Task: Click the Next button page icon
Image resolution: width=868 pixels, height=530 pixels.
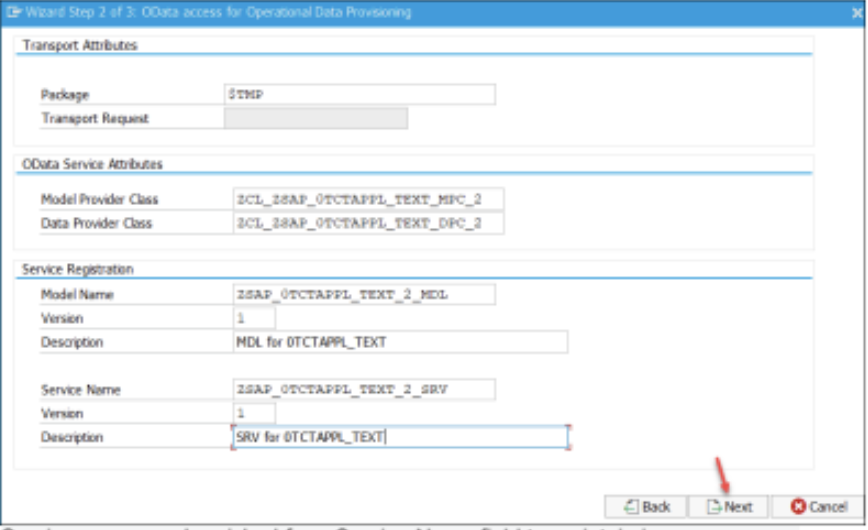Action: (x=714, y=506)
